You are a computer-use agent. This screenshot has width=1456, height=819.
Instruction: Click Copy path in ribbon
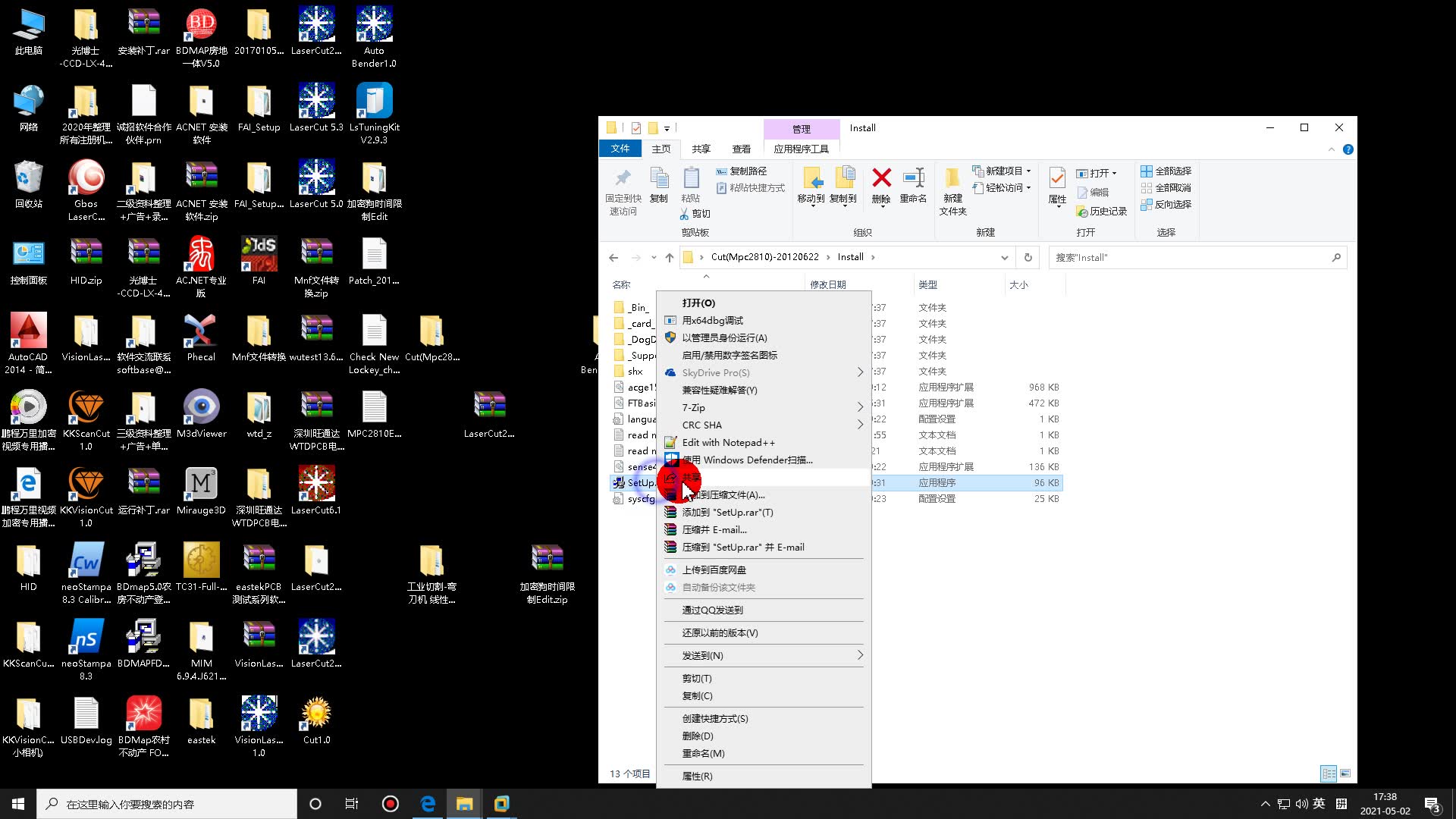pyautogui.click(x=742, y=171)
